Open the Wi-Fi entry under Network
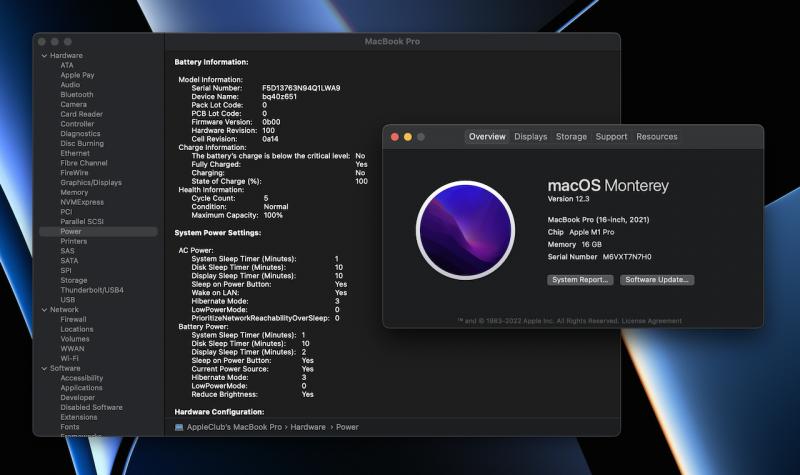Image resolution: width=800 pixels, height=475 pixels. point(69,358)
